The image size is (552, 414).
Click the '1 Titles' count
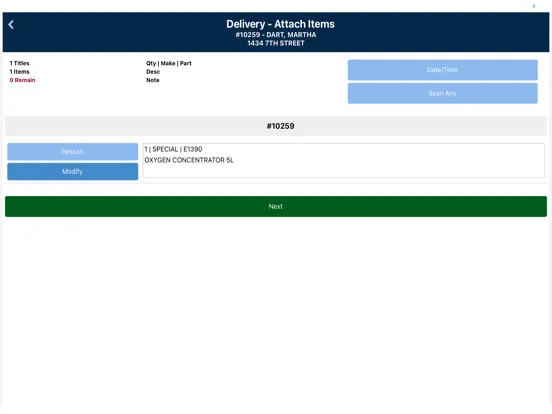tap(19, 63)
